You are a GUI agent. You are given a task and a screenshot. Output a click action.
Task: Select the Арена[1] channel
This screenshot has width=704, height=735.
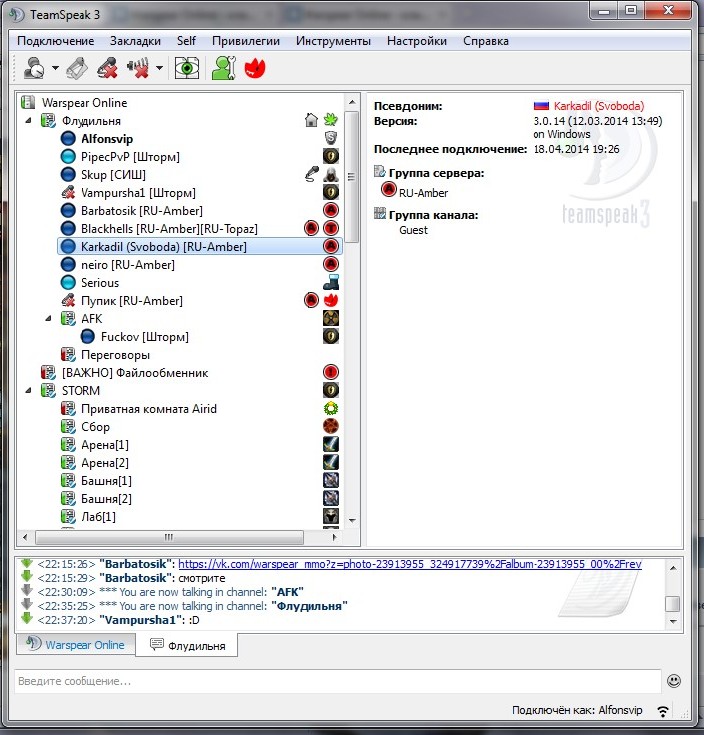[105, 444]
